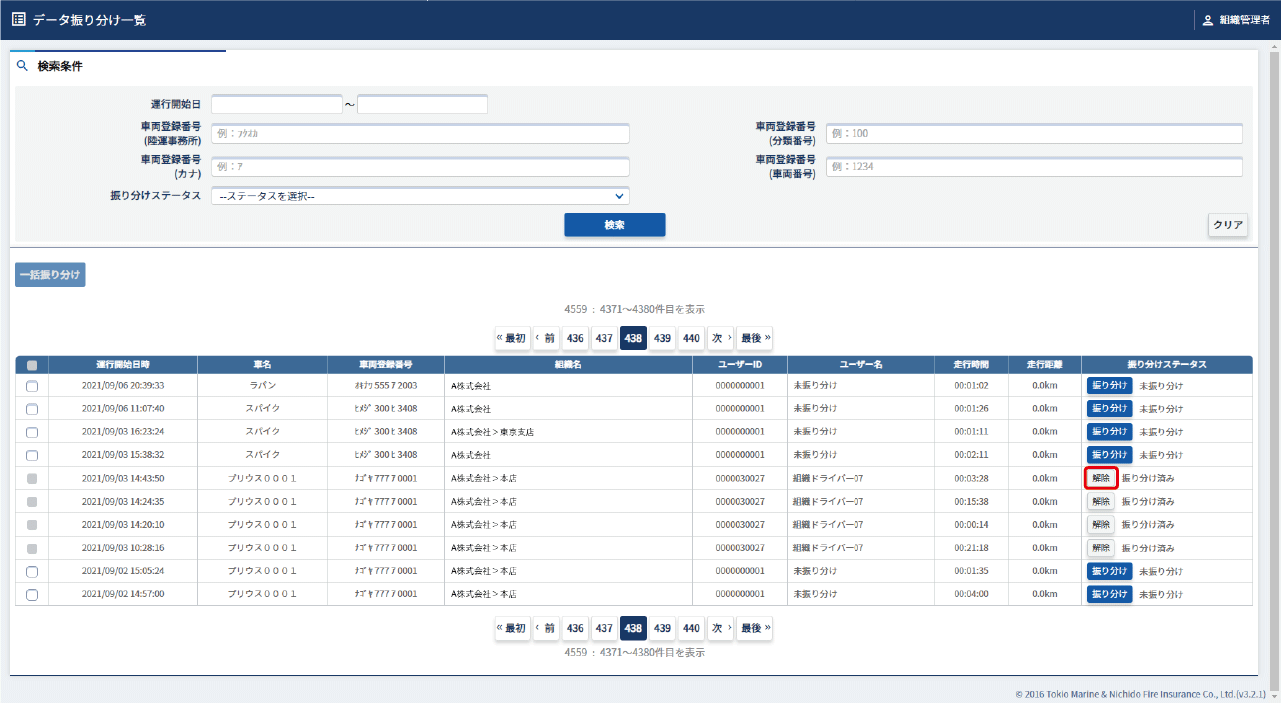Check the row for 2021/09/02 14:57:00
Viewport: 1281px width, 704px height.
[32, 595]
